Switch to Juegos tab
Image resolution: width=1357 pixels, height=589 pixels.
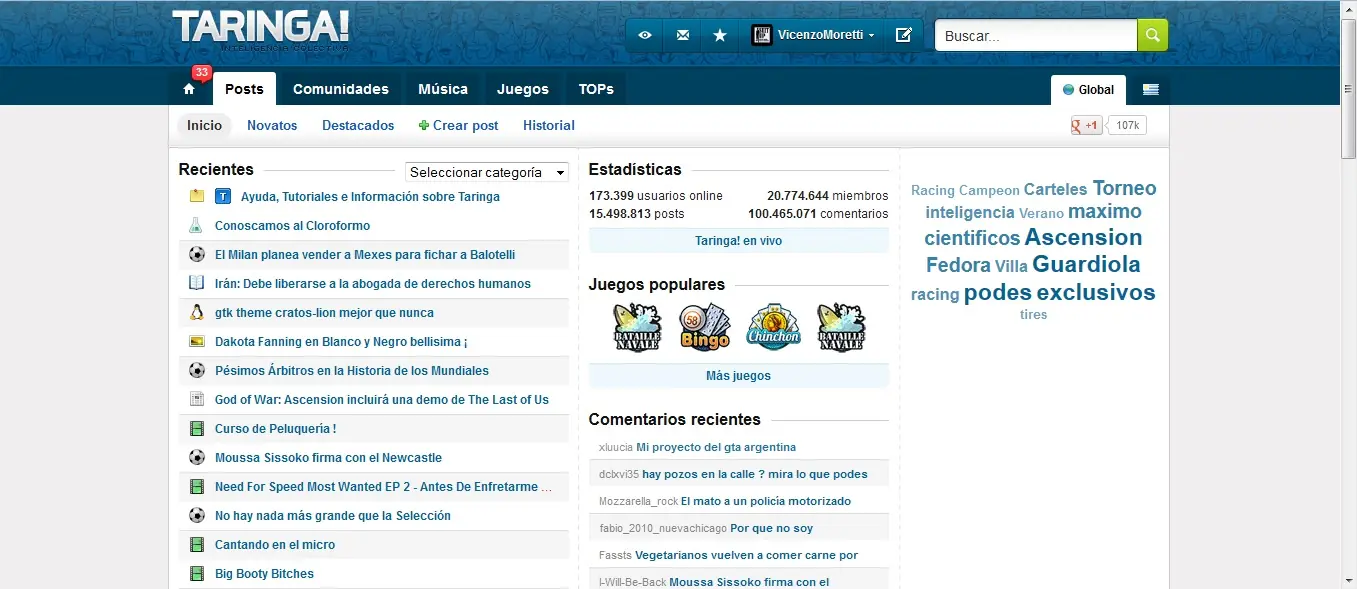[523, 89]
